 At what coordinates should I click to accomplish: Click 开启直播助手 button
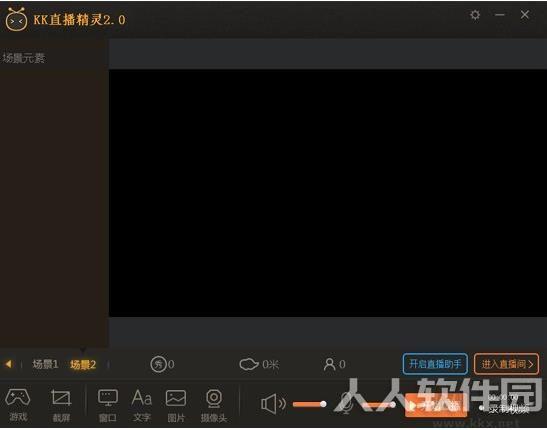[x=435, y=364]
